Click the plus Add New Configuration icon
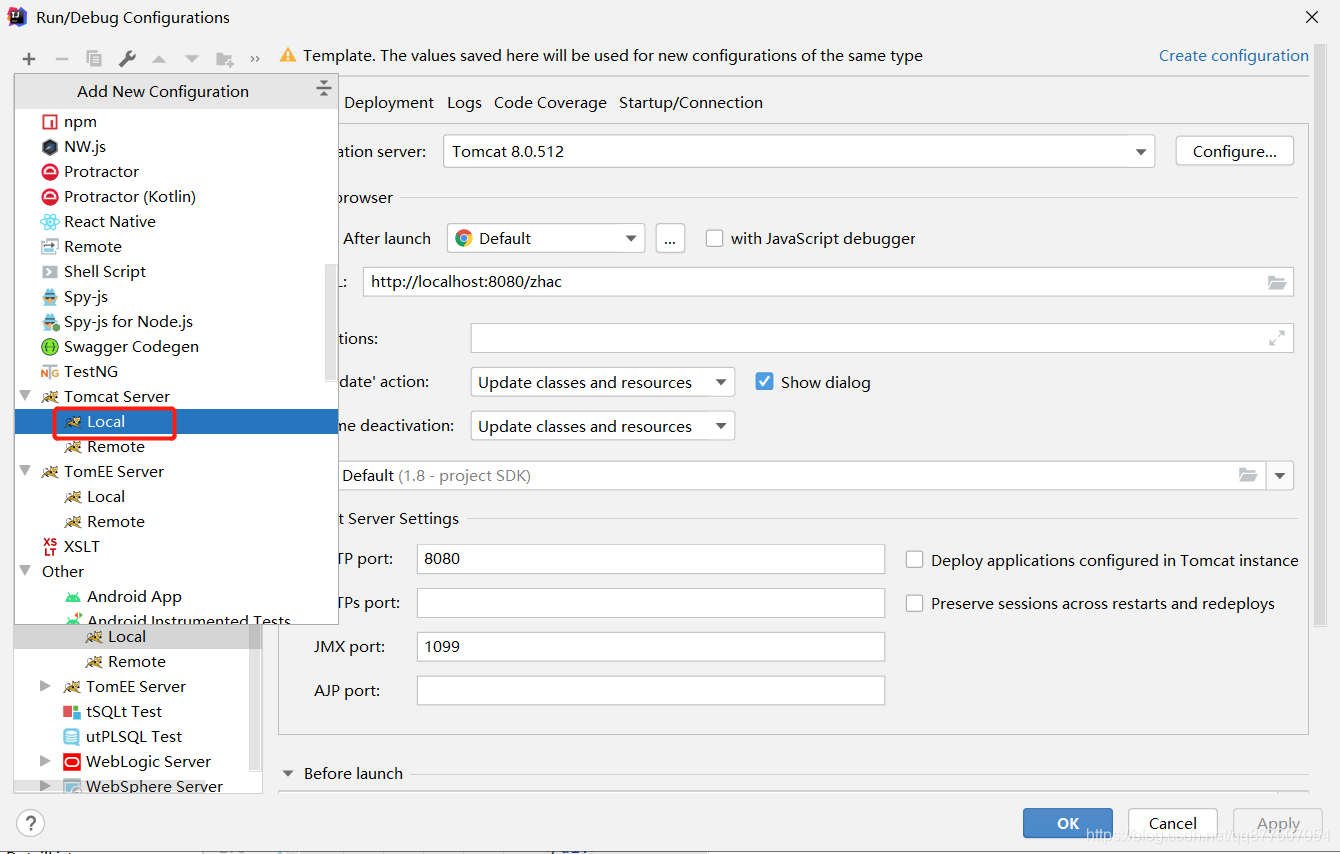Screen dimensions: 1340x854 point(29,59)
